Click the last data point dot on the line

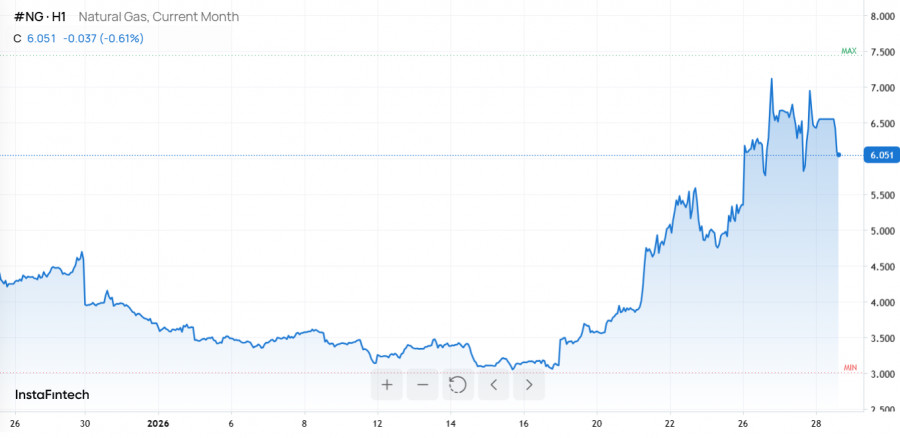click(x=838, y=154)
